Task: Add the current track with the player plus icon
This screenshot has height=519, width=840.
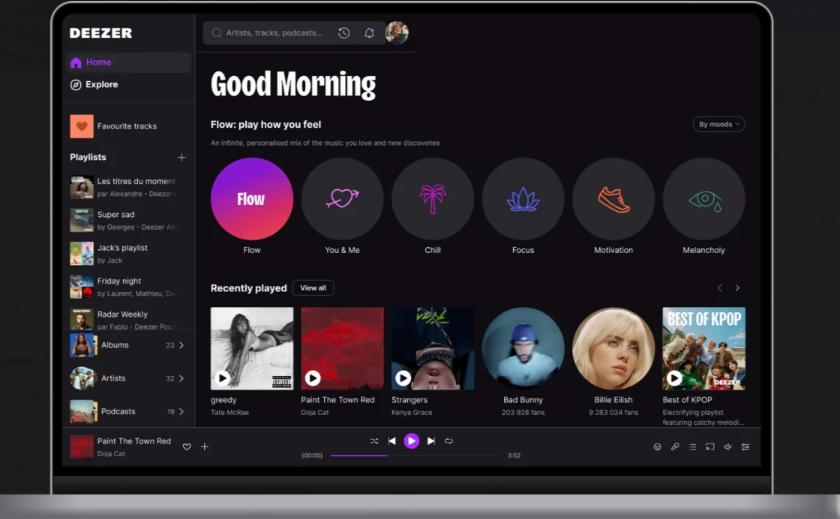Action: click(x=205, y=447)
